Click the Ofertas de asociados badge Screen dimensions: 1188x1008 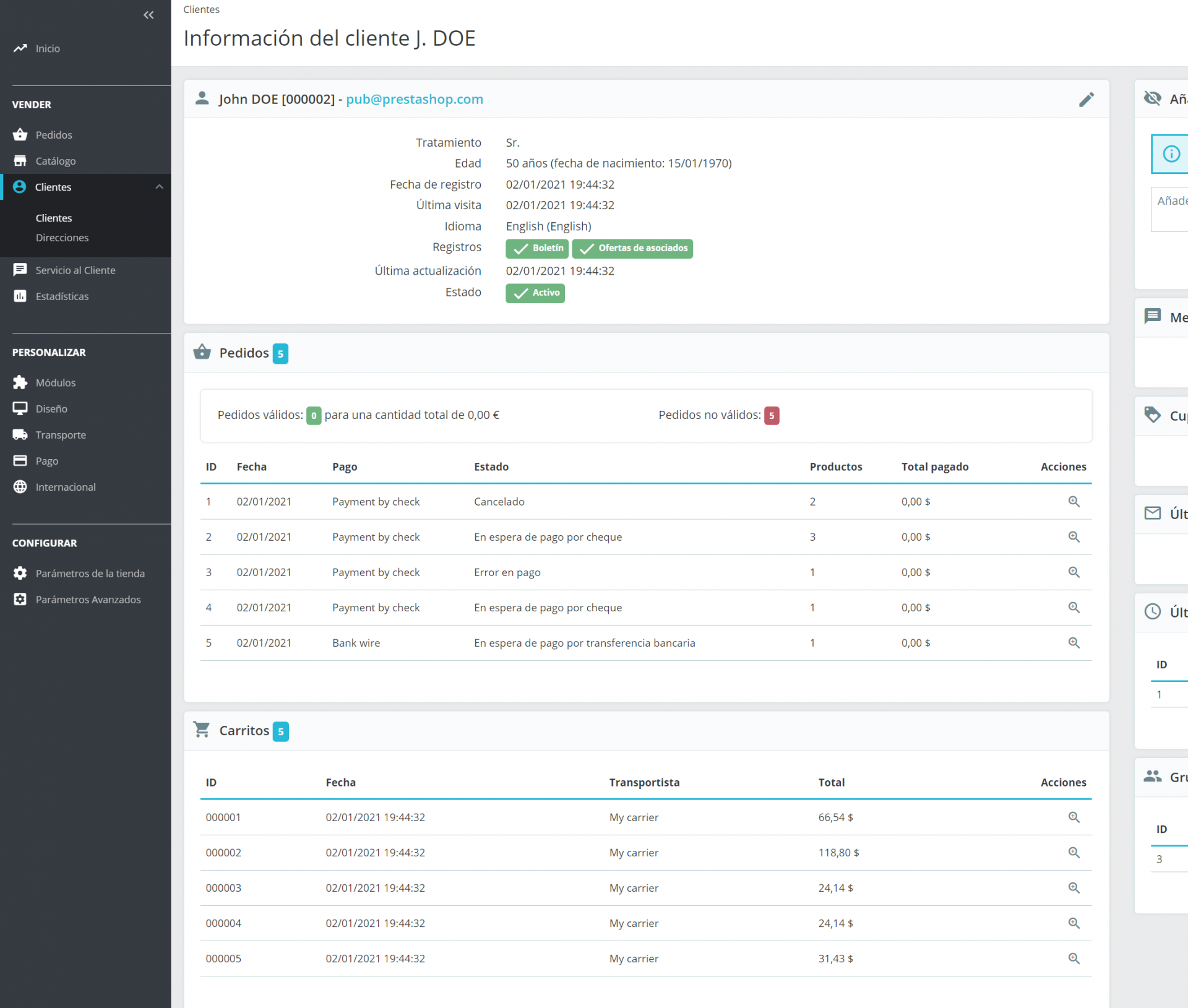632,248
